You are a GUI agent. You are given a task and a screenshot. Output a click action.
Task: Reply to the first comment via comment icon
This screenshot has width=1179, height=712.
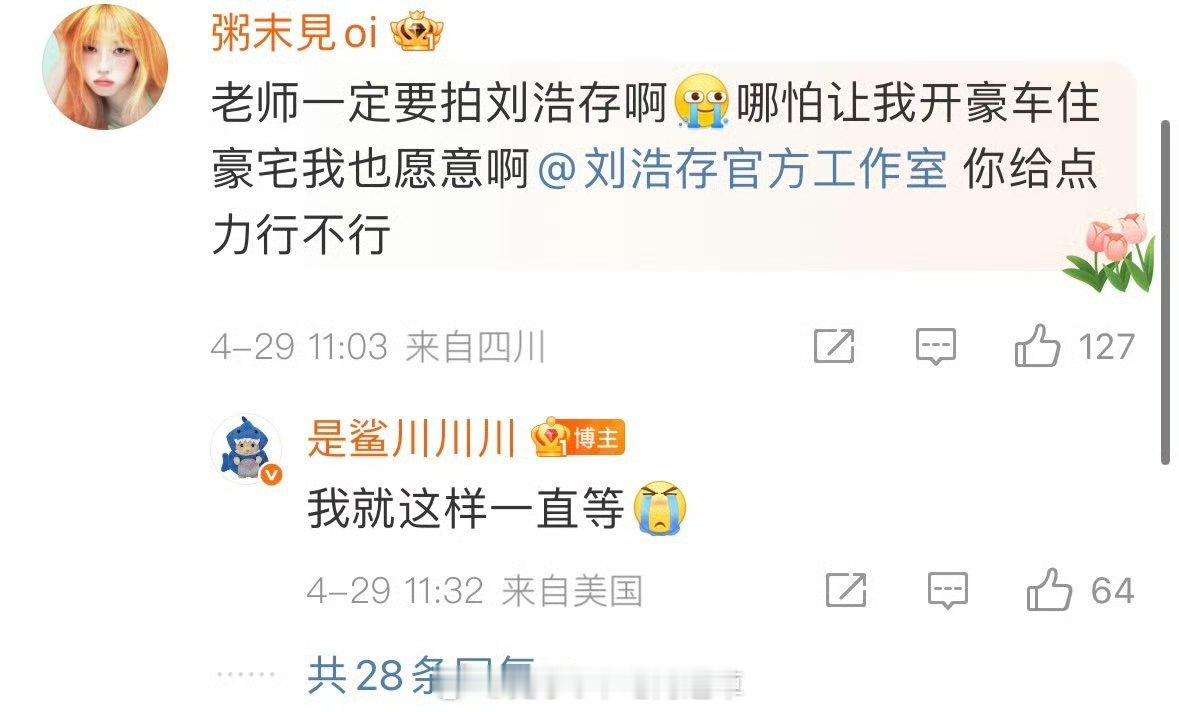(936, 347)
